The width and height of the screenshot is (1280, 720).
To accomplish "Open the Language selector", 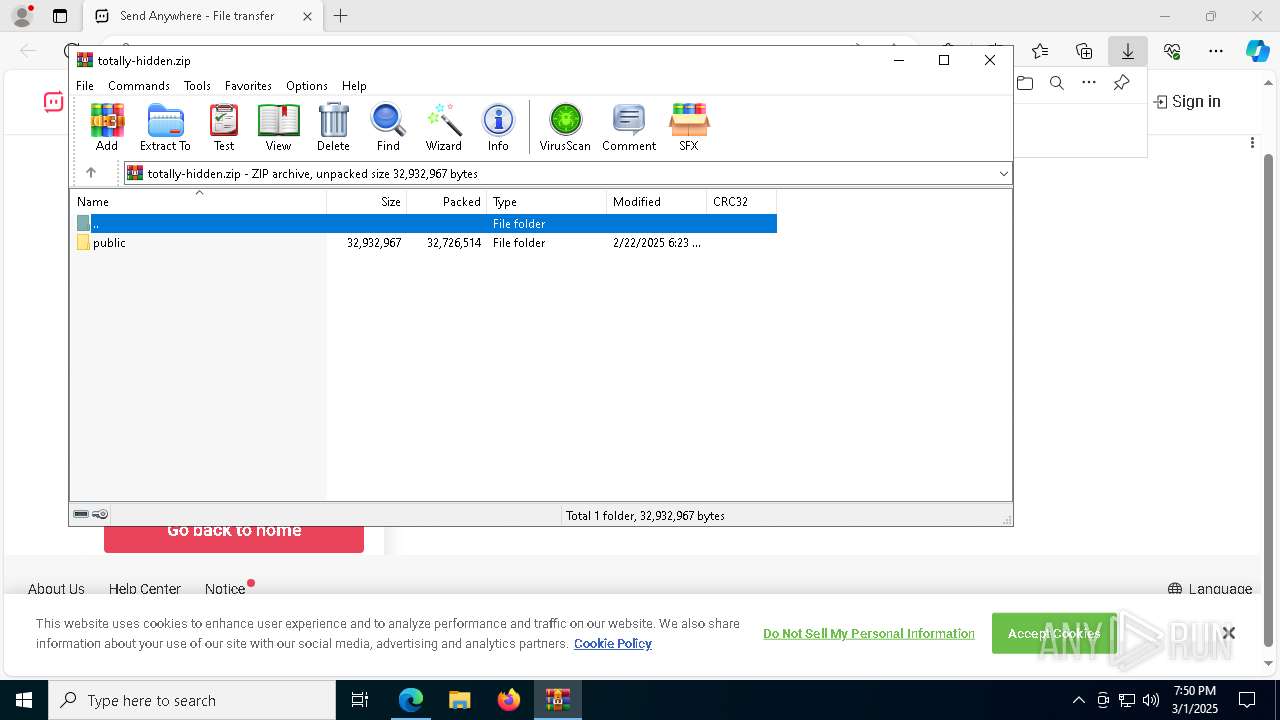I will coord(1210,589).
